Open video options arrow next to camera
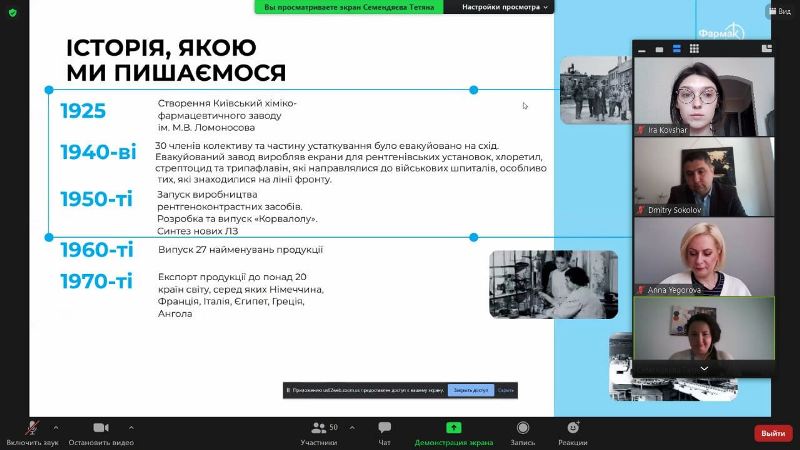 [131, 428]
